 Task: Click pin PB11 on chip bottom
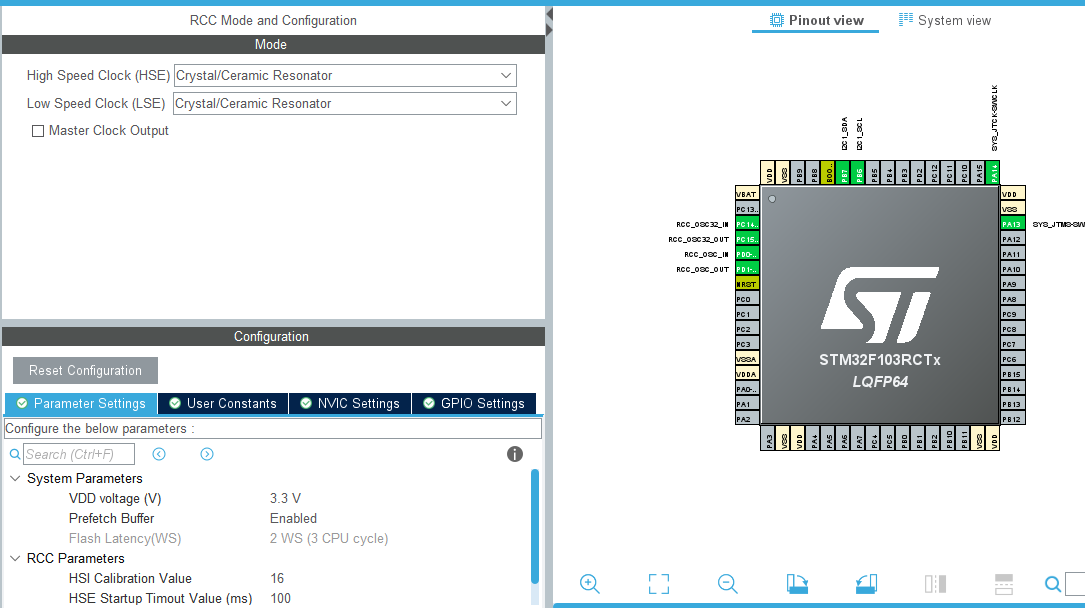963,439
